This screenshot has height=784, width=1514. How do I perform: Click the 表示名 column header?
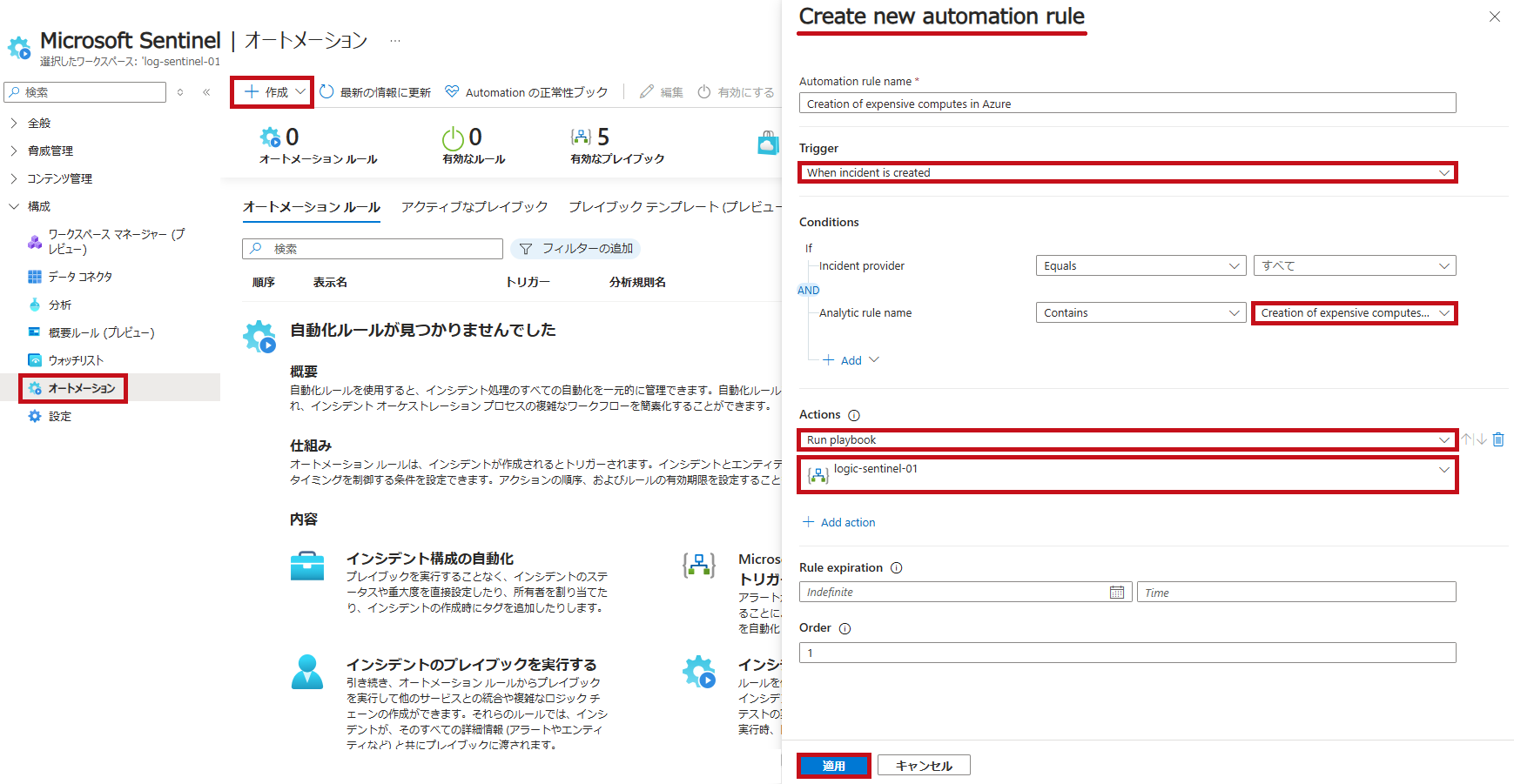(331, 283)
